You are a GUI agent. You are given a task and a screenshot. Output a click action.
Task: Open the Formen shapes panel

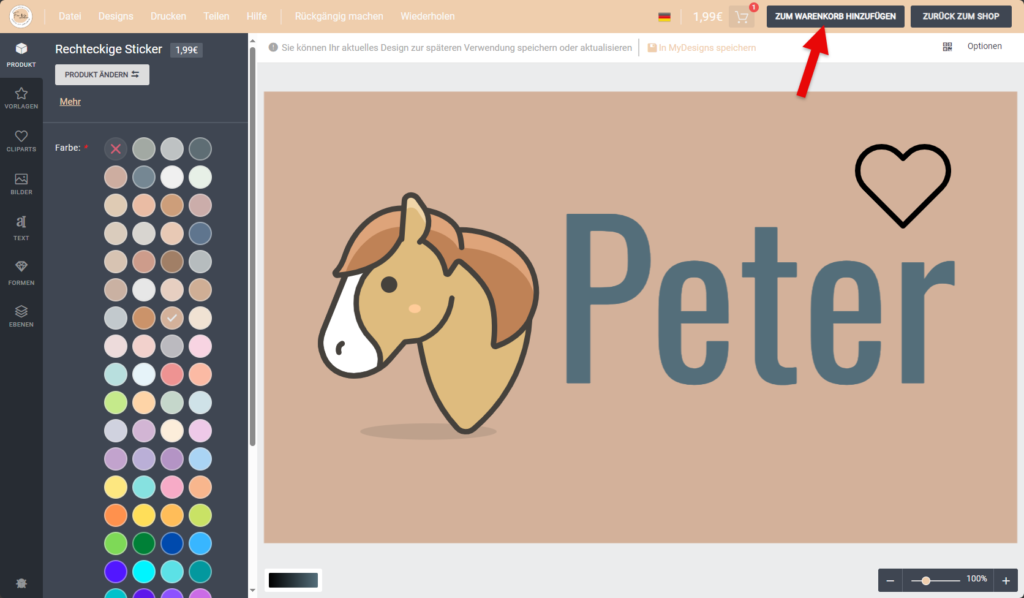pyautogui.click(x=21, y=271)
